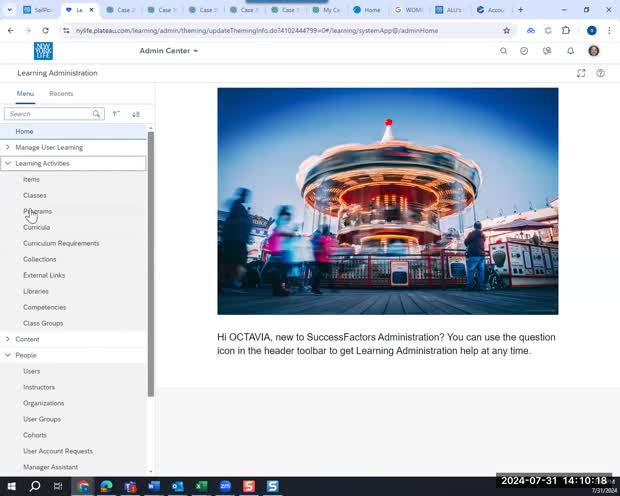The width and height of the screenshot is (620, 496).
Task: Toggle full screen mode icon
Action: click(581, 73)
